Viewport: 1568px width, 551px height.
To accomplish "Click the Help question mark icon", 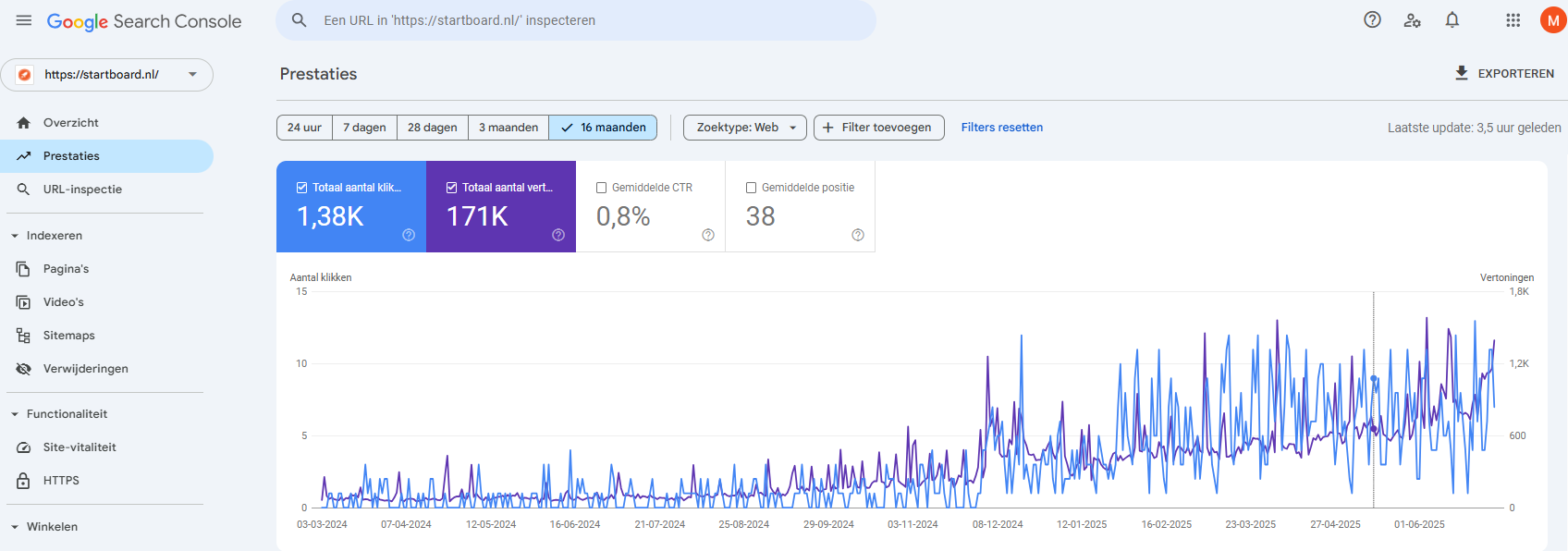I will (x=1372, y=20).
